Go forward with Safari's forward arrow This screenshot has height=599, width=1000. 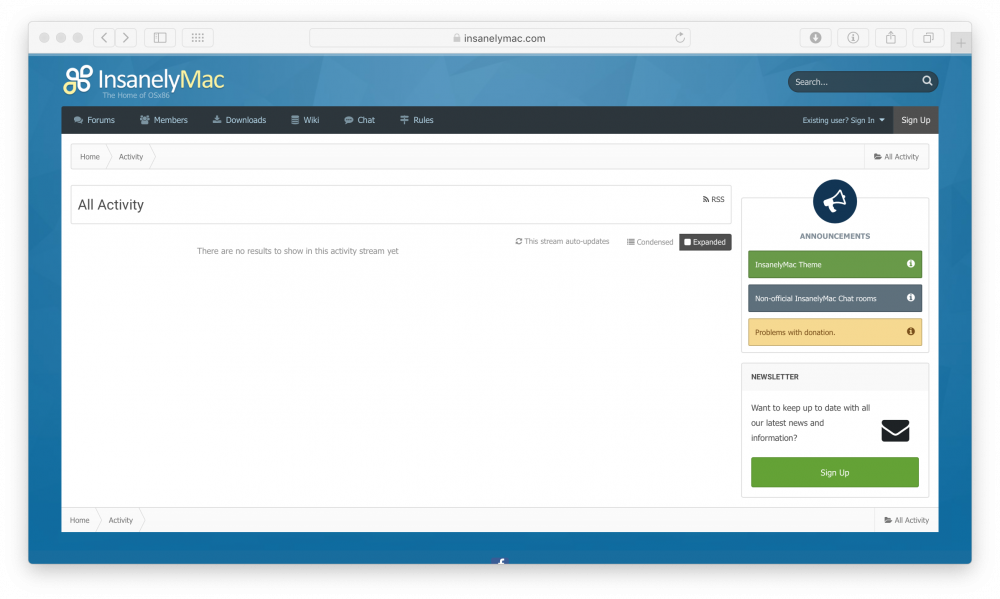(x=126, y=38)
